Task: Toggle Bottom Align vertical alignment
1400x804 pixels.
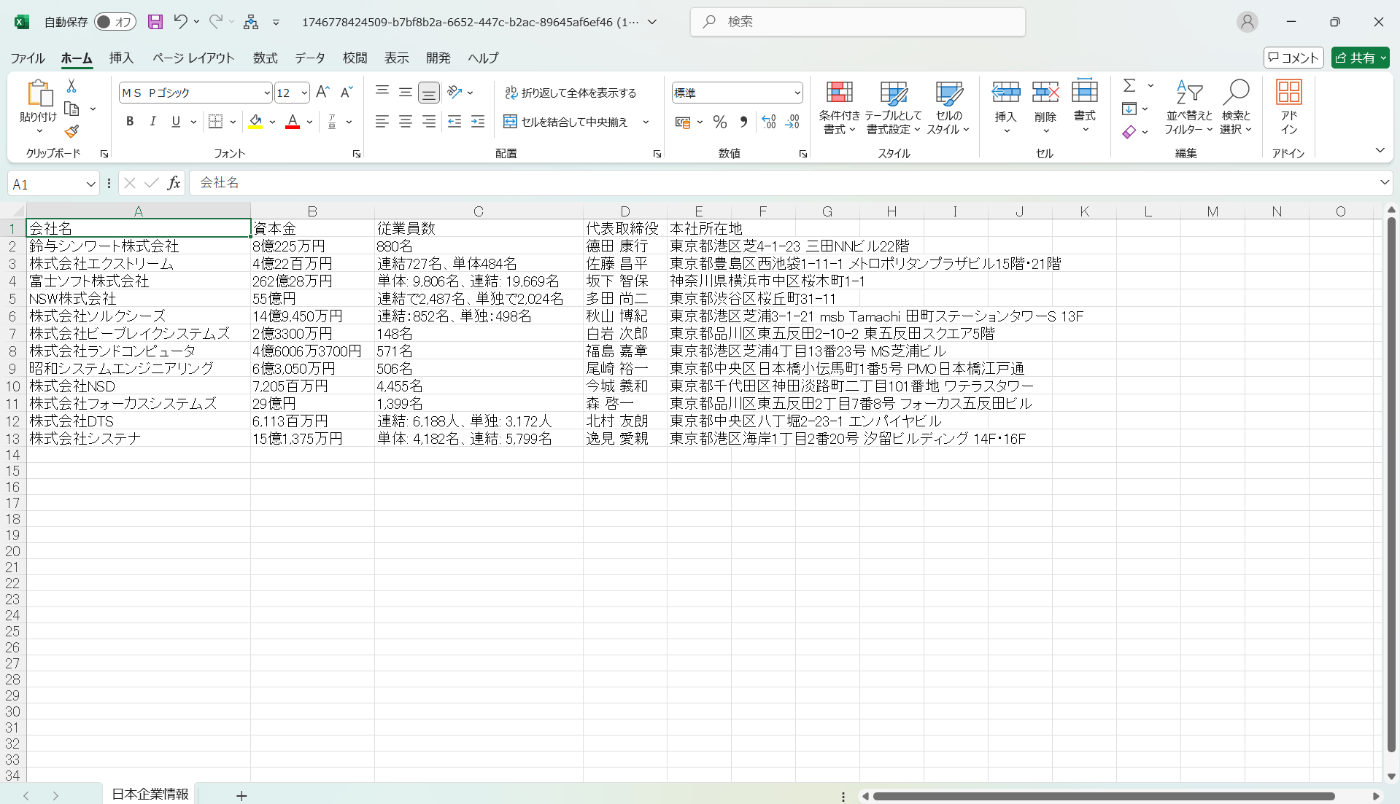Action: (429, 93)
